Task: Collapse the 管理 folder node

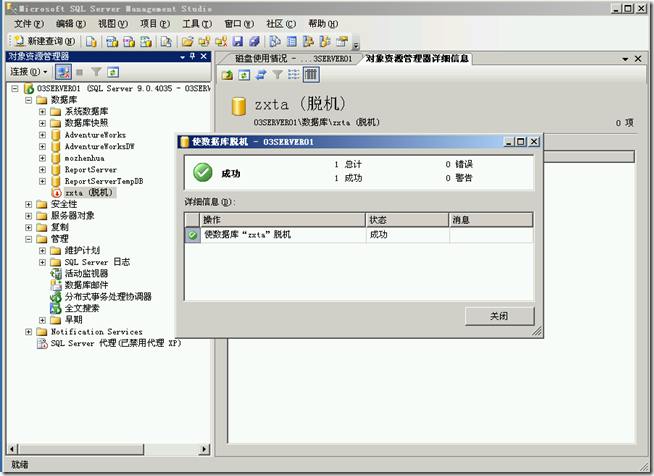Action: pyautogui.click(x=28, y=239)
